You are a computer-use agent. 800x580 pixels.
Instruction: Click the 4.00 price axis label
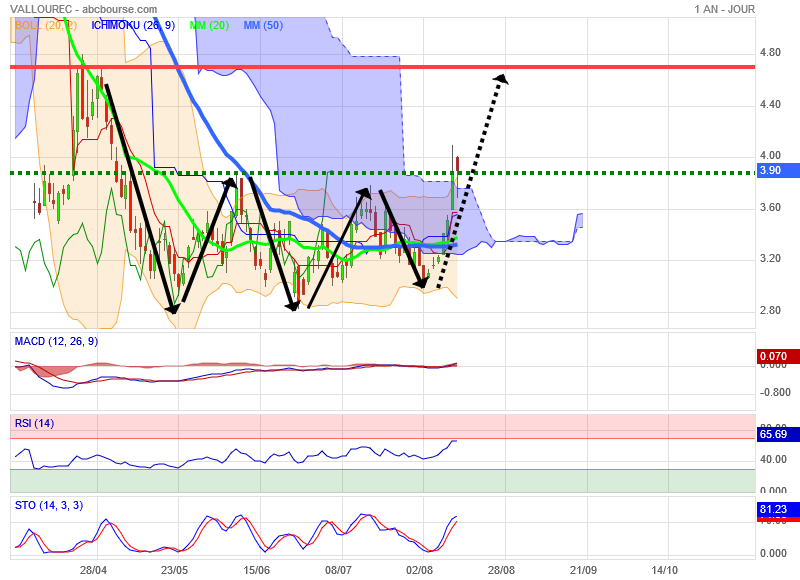coord(770,156)
